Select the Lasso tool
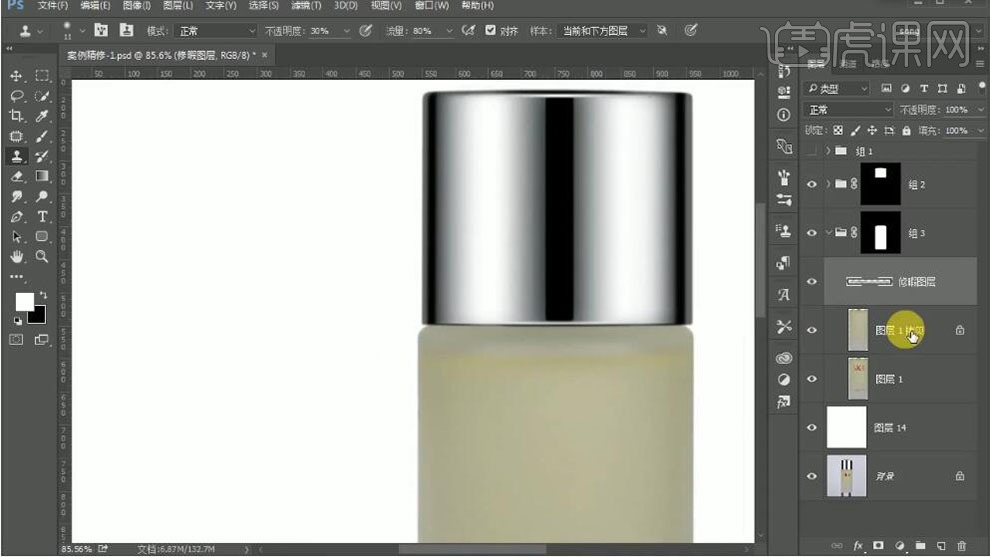 16,96
